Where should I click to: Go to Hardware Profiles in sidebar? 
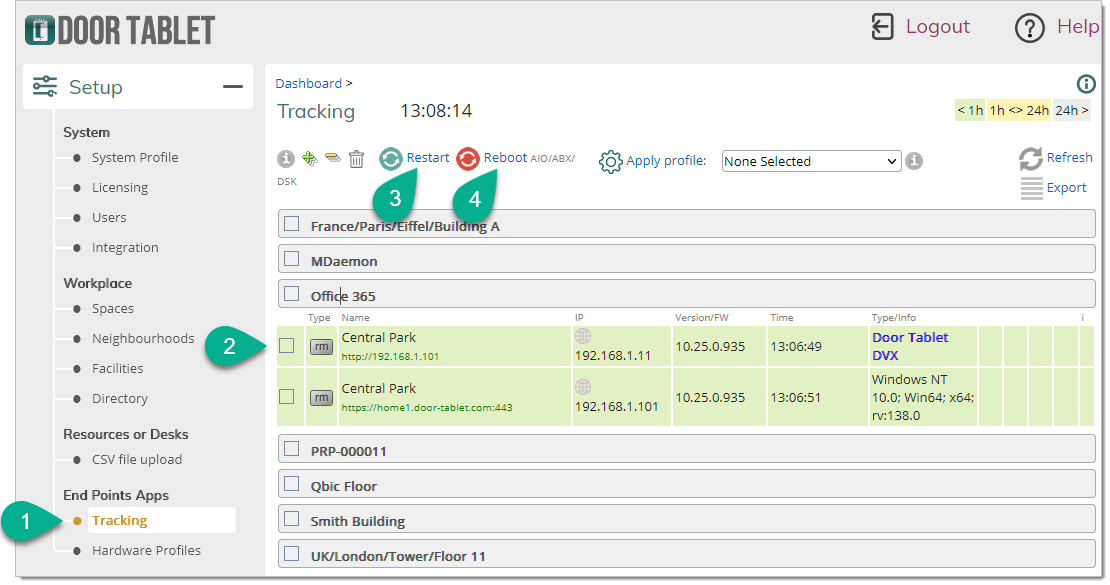[146, 551]
